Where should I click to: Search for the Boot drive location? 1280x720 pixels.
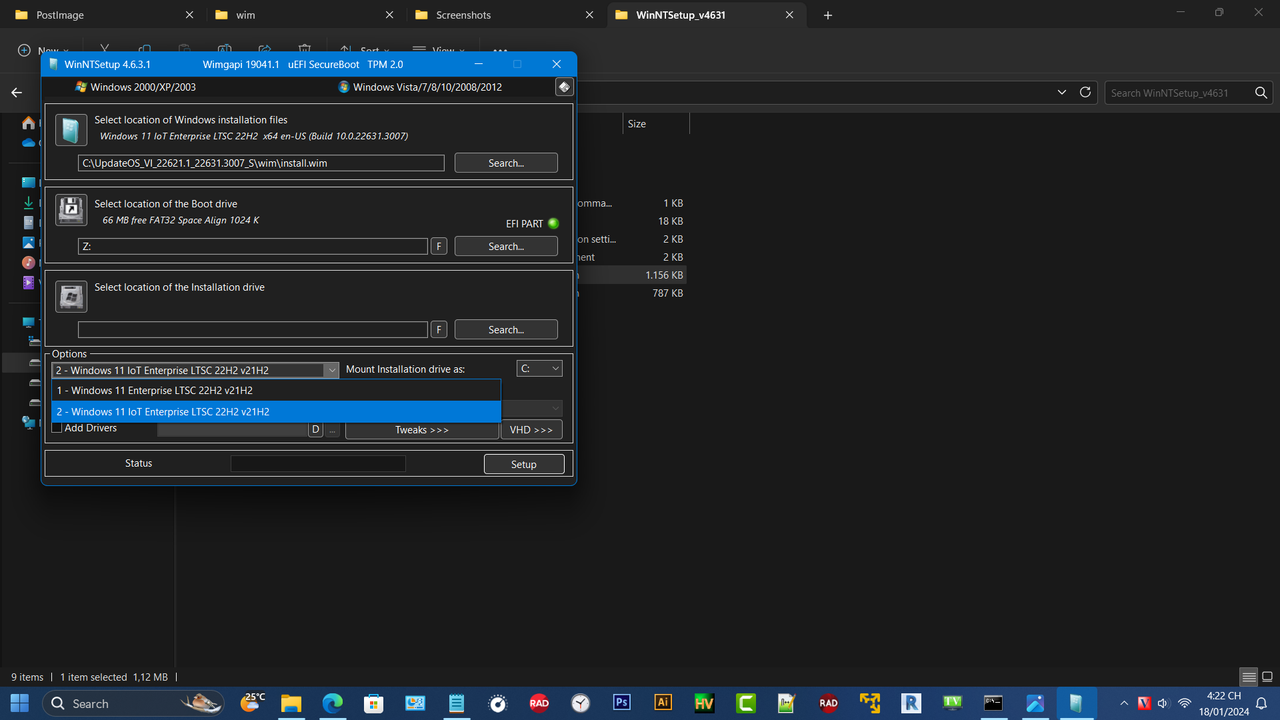(x=506, y=246)
